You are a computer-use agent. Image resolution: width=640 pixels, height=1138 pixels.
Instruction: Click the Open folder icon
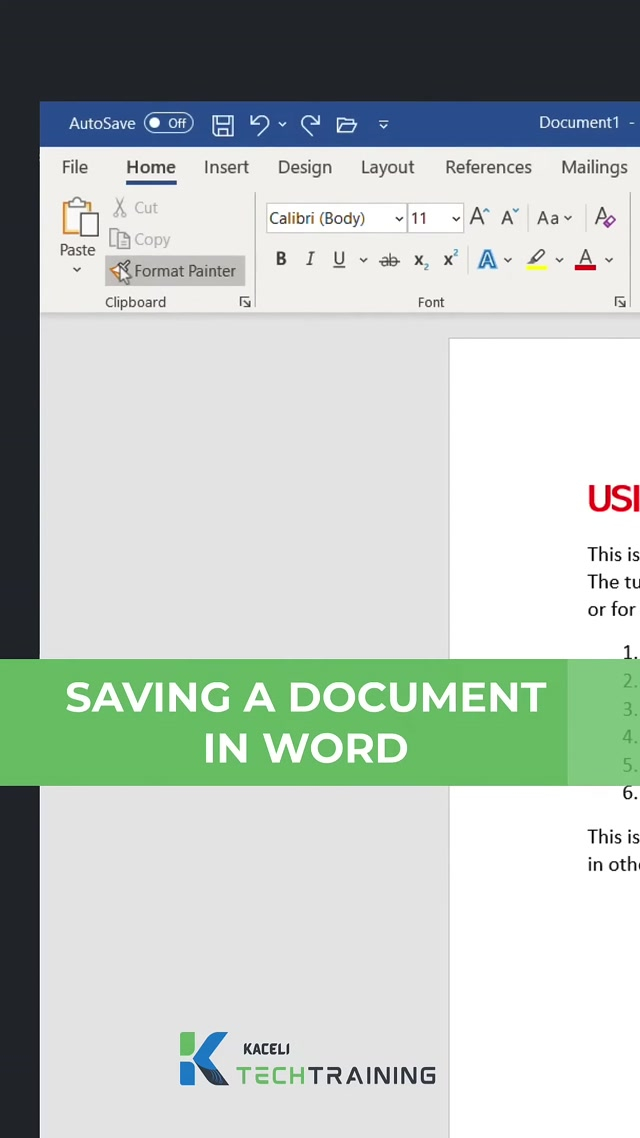tap(346, 124)
